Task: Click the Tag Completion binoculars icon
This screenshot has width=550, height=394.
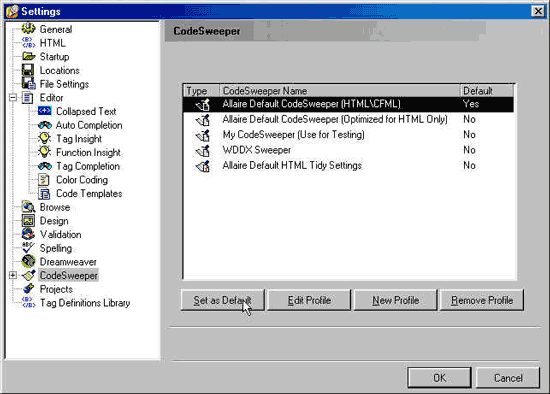Action: click(45, 166)
